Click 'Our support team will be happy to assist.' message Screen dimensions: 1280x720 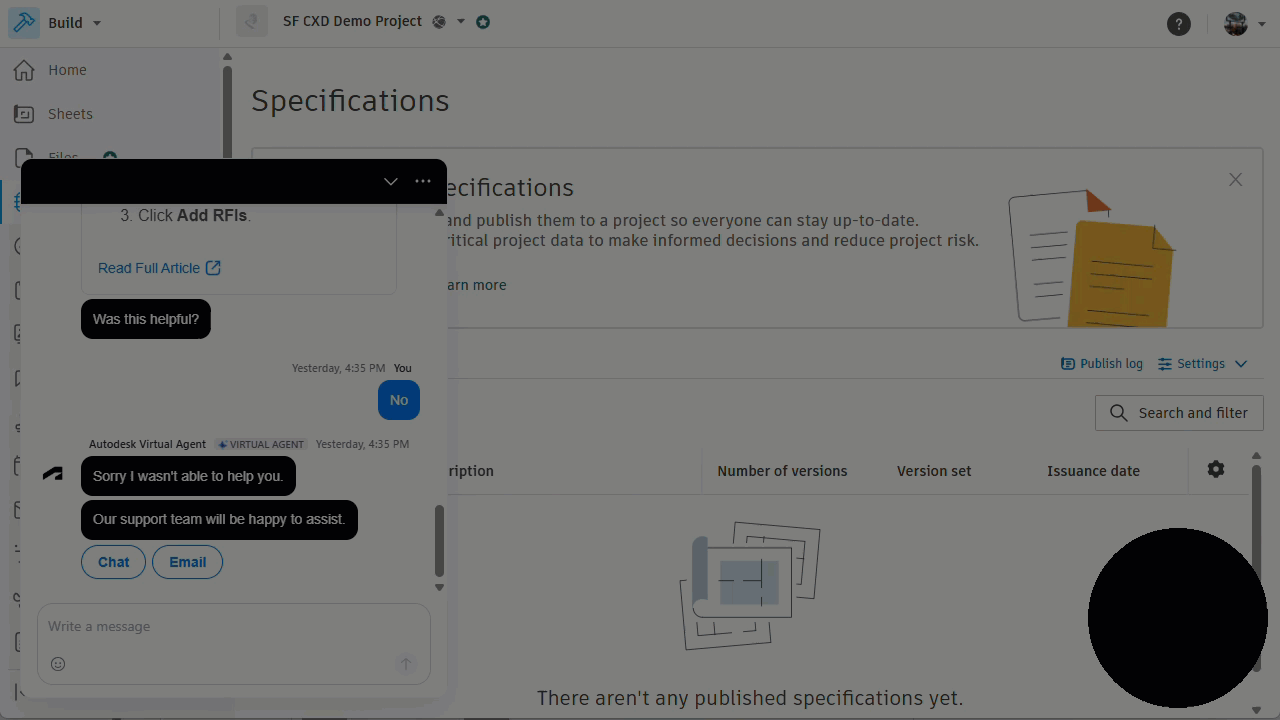(219, 519)
